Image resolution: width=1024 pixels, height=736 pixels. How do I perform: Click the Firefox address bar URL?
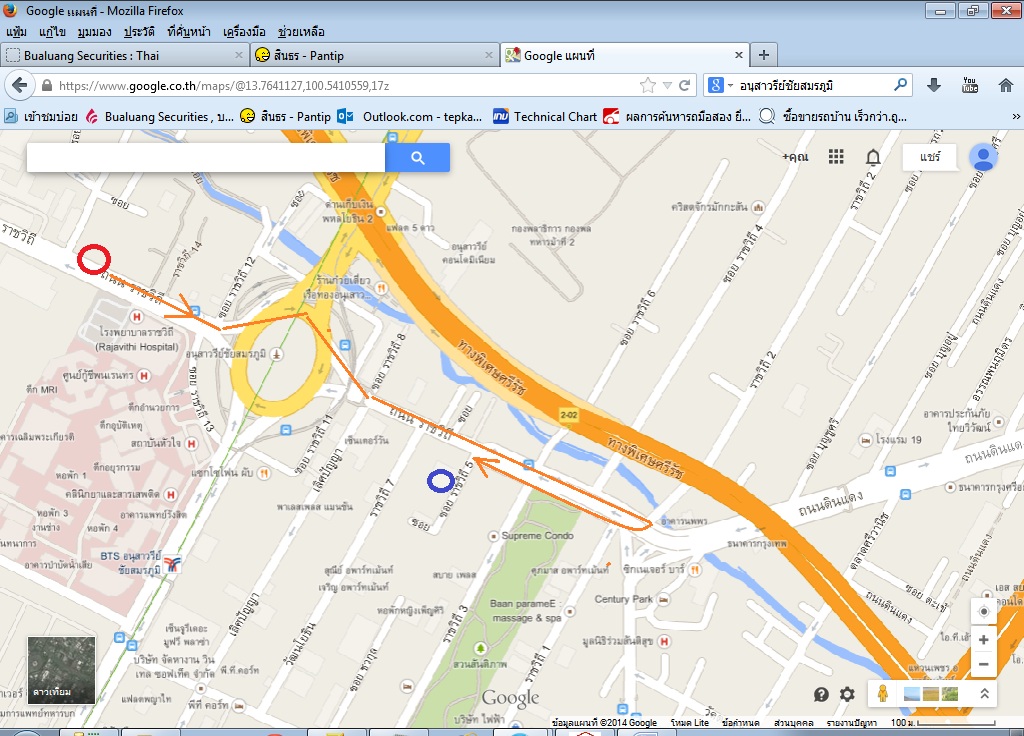click(x=224, y=86)
